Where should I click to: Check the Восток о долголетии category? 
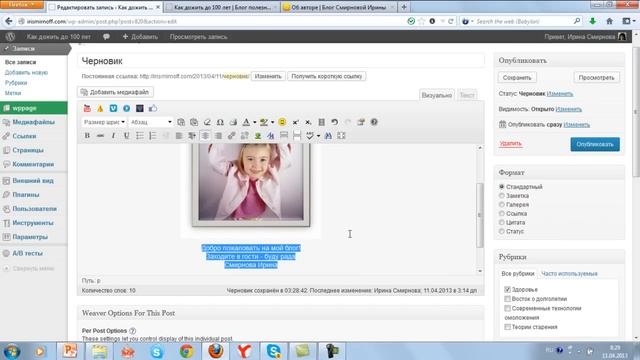tap(507, 299)
